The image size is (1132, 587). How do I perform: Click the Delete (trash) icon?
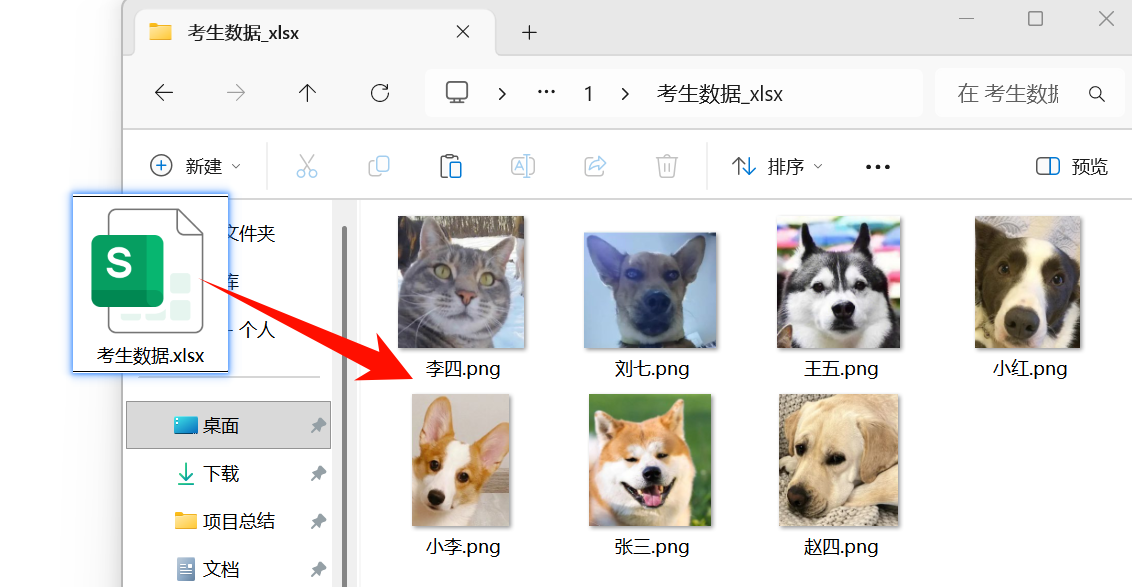[667, 166]
